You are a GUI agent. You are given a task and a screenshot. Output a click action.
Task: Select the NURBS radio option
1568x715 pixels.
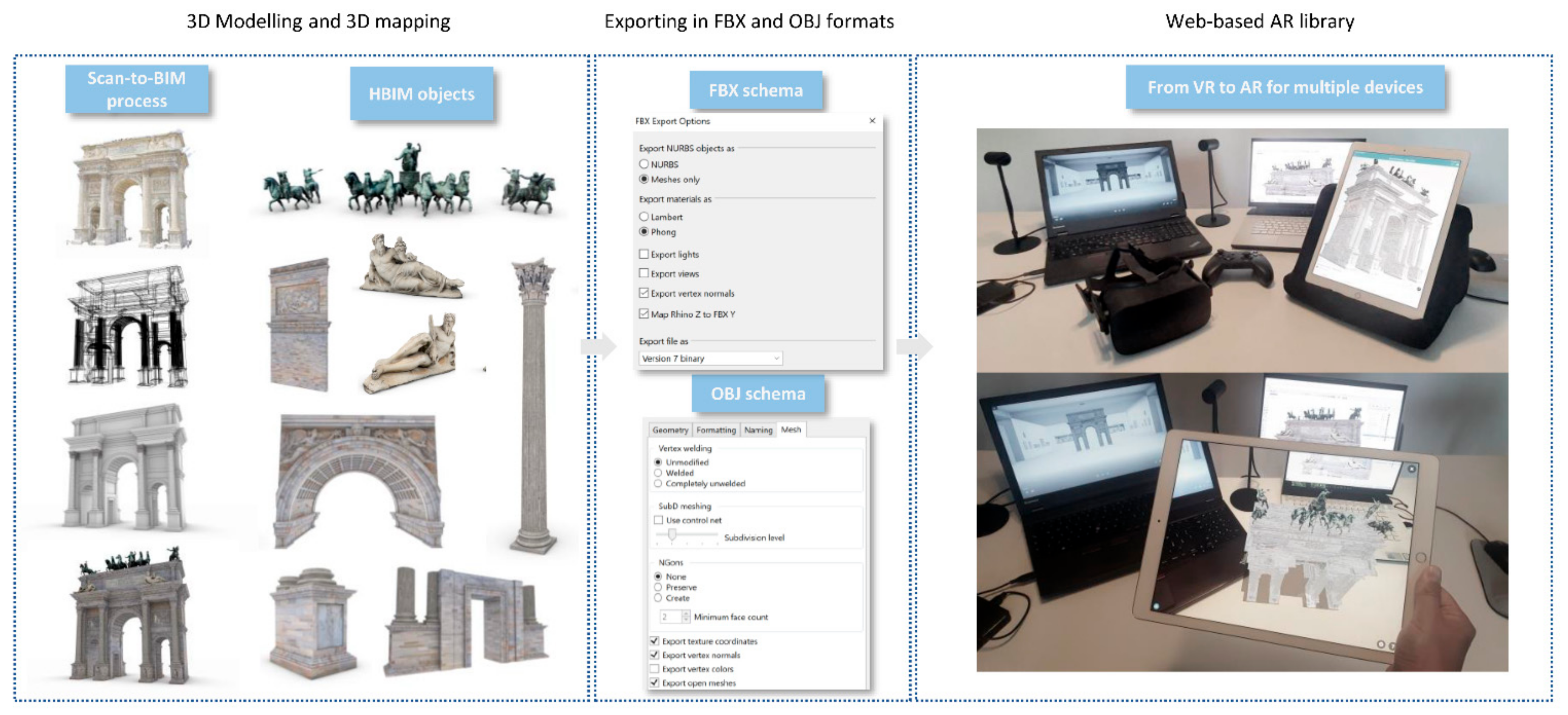[643, 164]
